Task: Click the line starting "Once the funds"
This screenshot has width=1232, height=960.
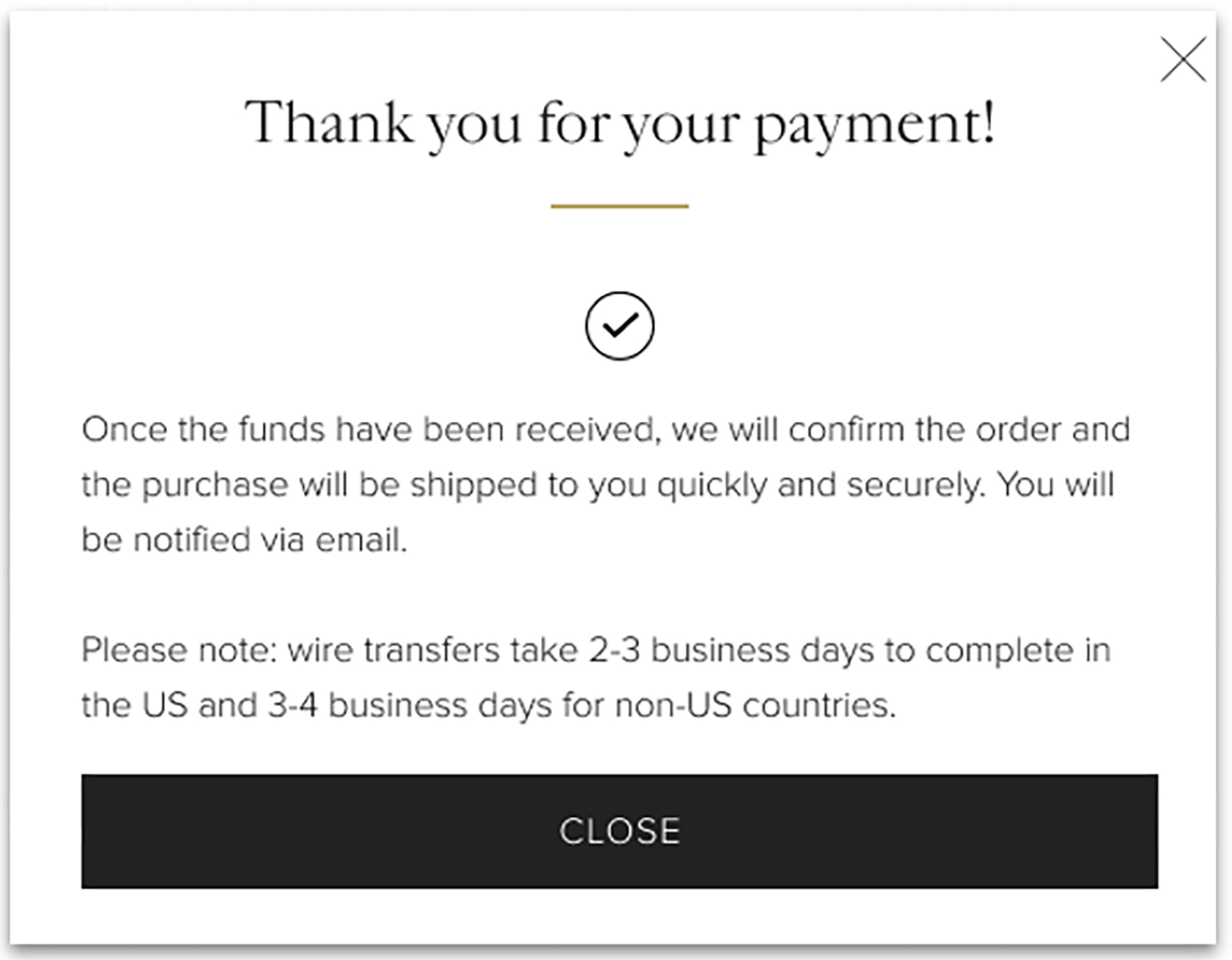Action: coord(606,430)
